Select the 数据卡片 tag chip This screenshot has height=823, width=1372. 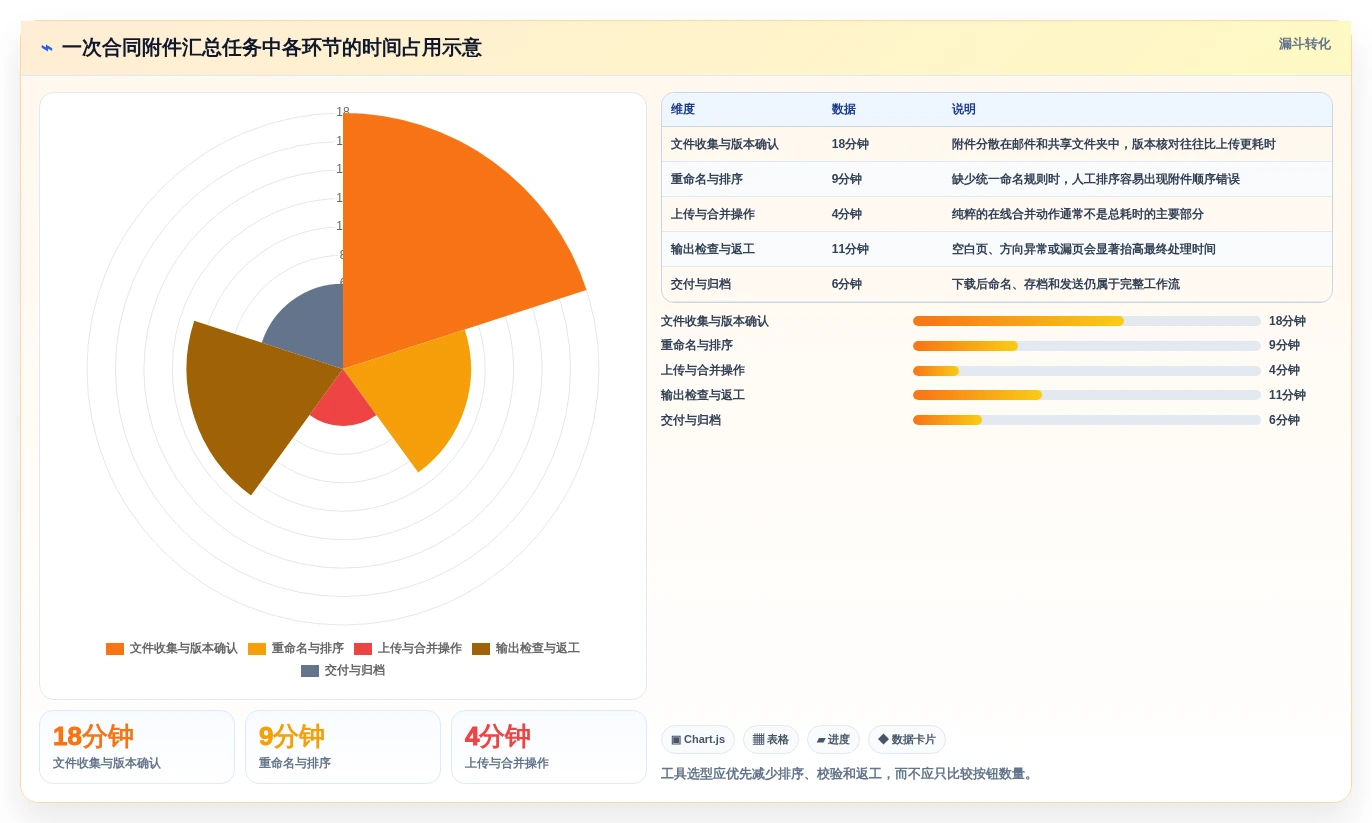pos(907,740)
